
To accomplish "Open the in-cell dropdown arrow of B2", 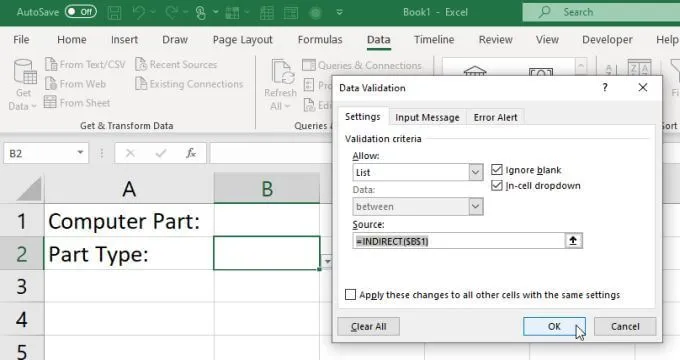I will (327, 261).
